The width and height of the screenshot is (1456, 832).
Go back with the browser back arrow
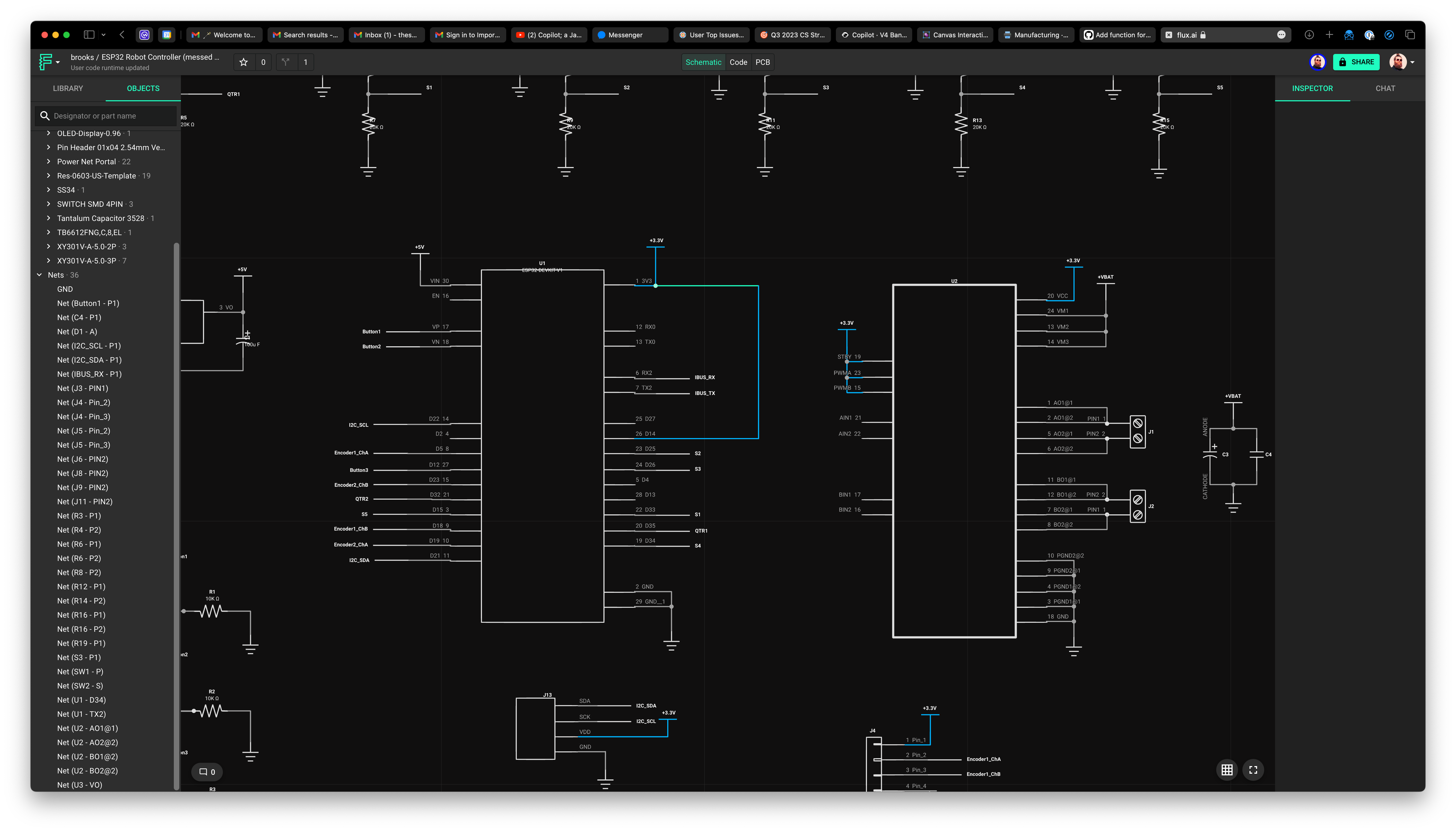click(x=122, y=35)
